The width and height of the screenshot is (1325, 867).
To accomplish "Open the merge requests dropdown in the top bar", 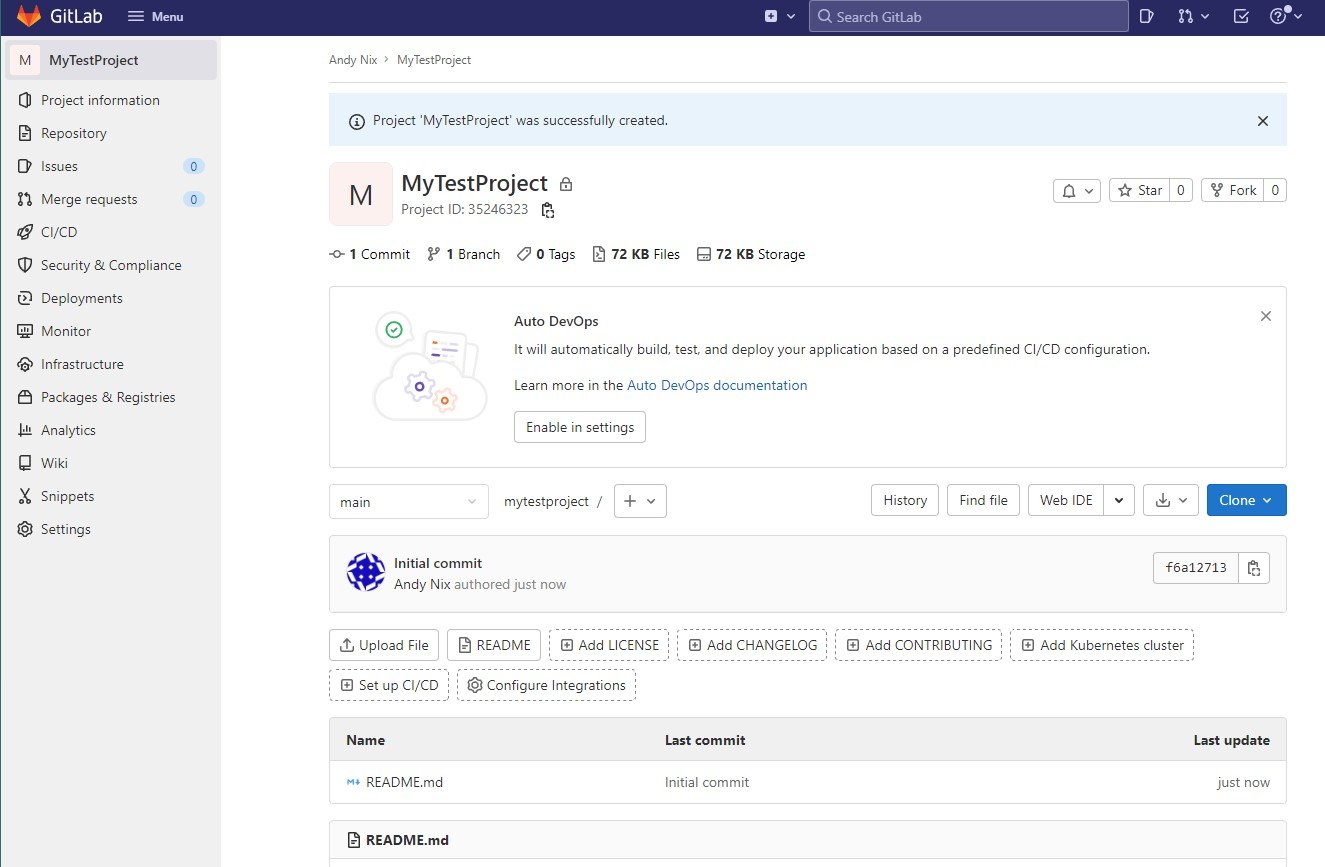I will 1194,16.
